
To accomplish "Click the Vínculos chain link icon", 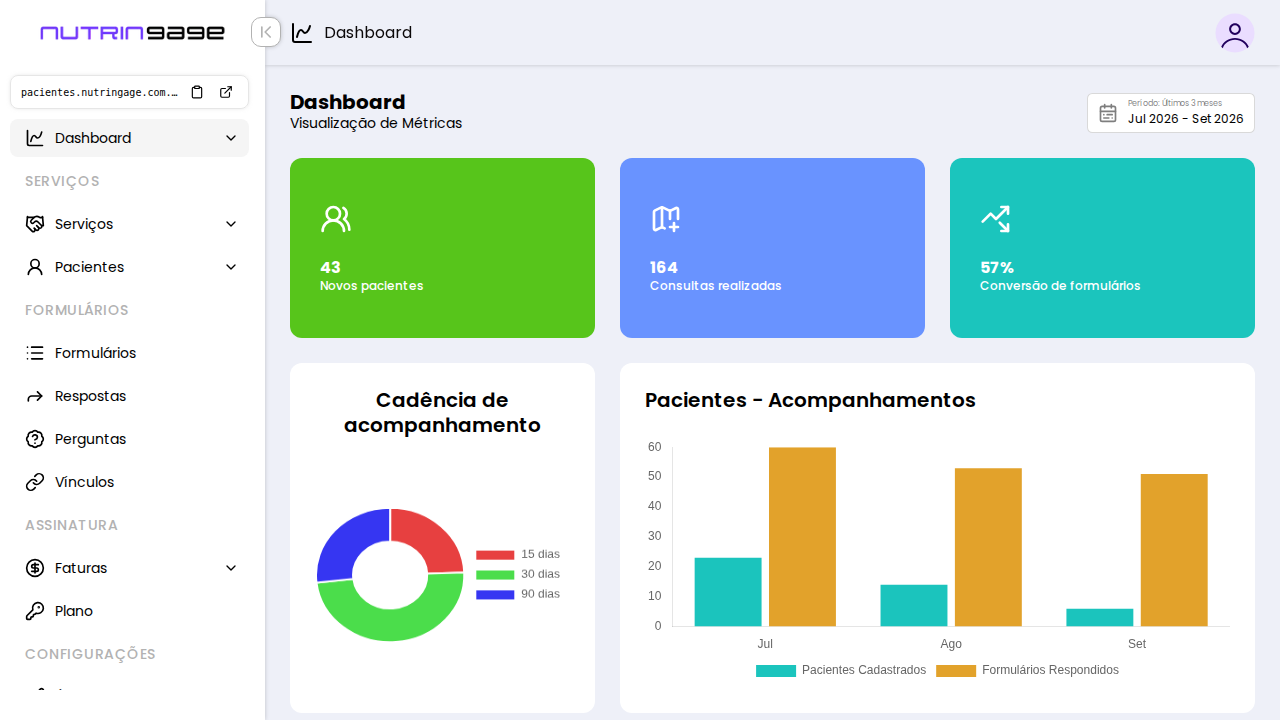I will pos(35,482).
